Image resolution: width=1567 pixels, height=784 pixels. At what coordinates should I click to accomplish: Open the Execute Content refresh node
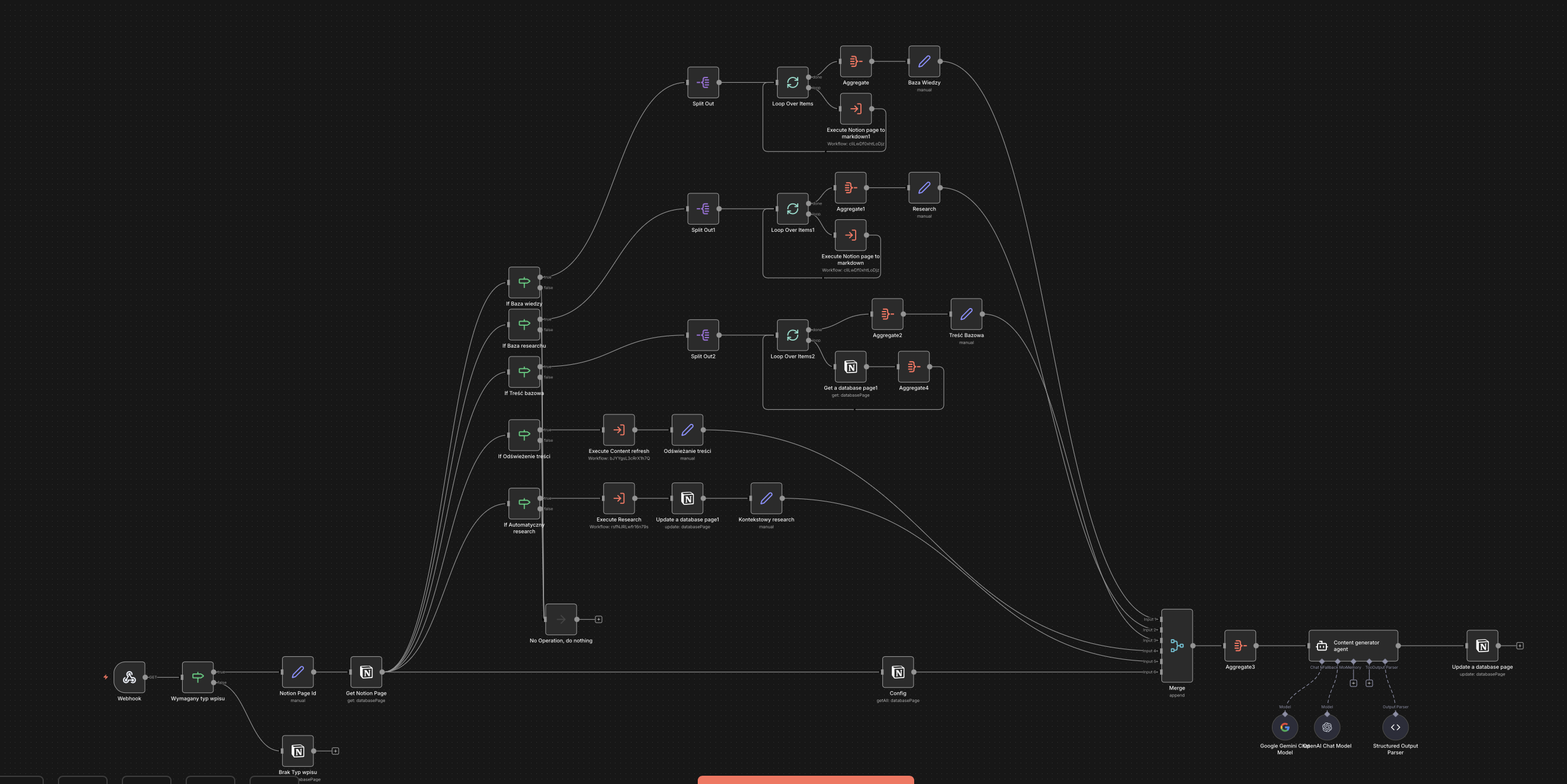click(619, 430)
